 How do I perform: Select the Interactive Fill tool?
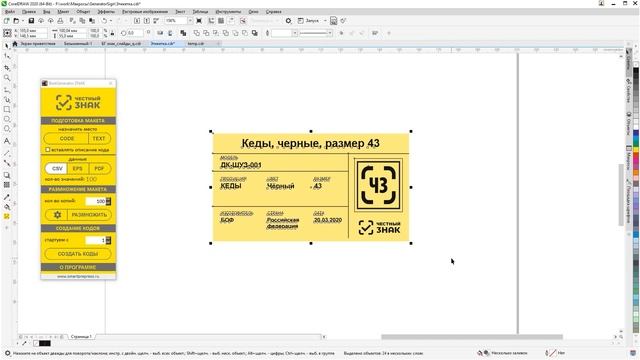pyautogui.click(x=7, y=207)
